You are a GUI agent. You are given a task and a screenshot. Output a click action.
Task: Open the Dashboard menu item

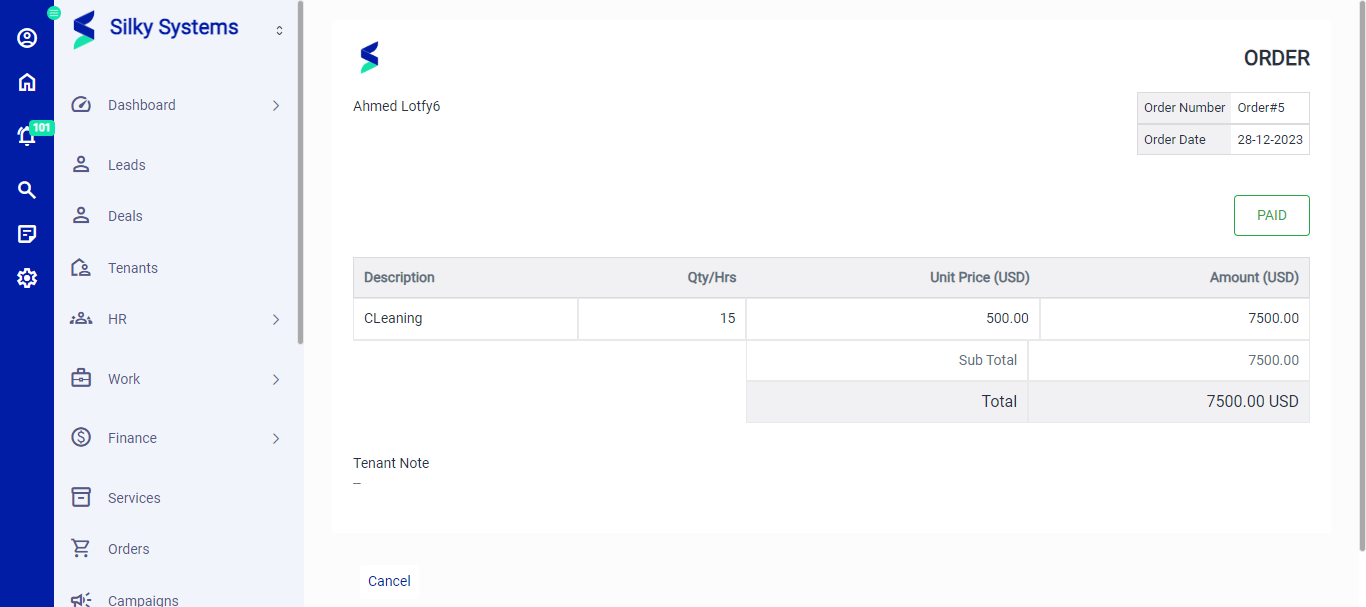[177, 105]
